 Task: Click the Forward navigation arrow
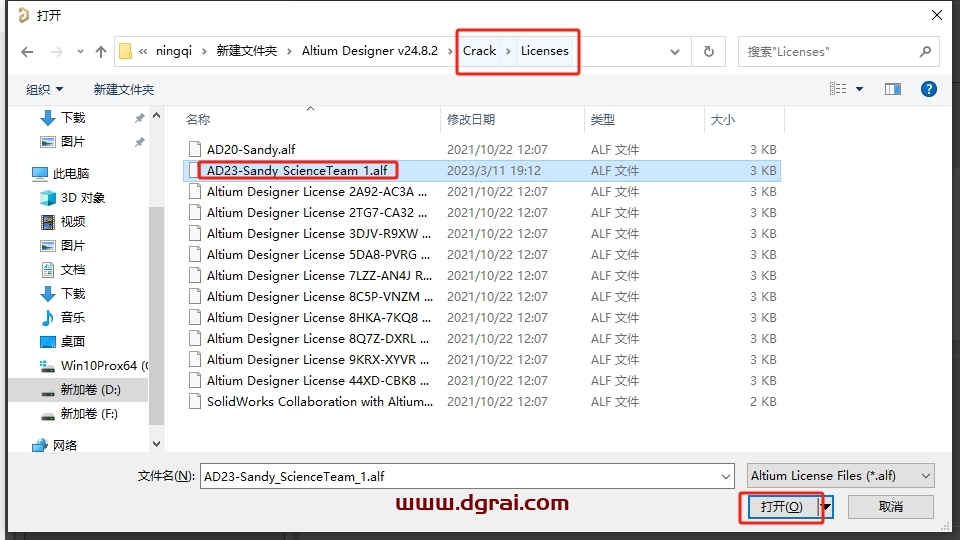(56, 52)
